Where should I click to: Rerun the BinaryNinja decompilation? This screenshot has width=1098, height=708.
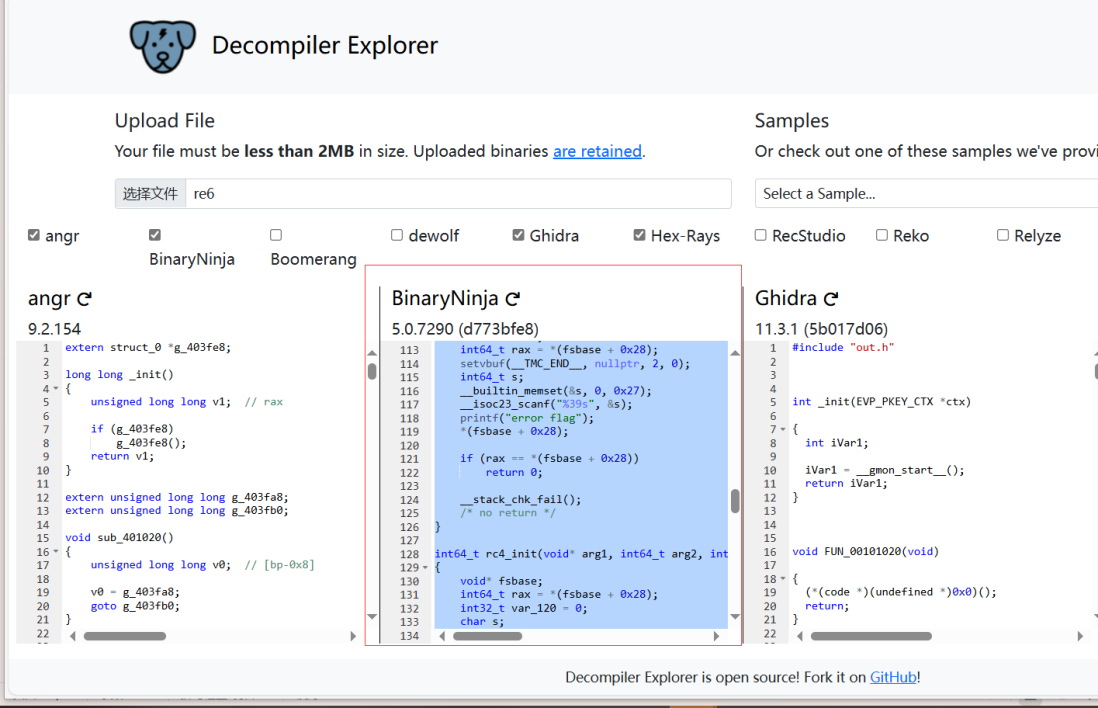point(513,299)
